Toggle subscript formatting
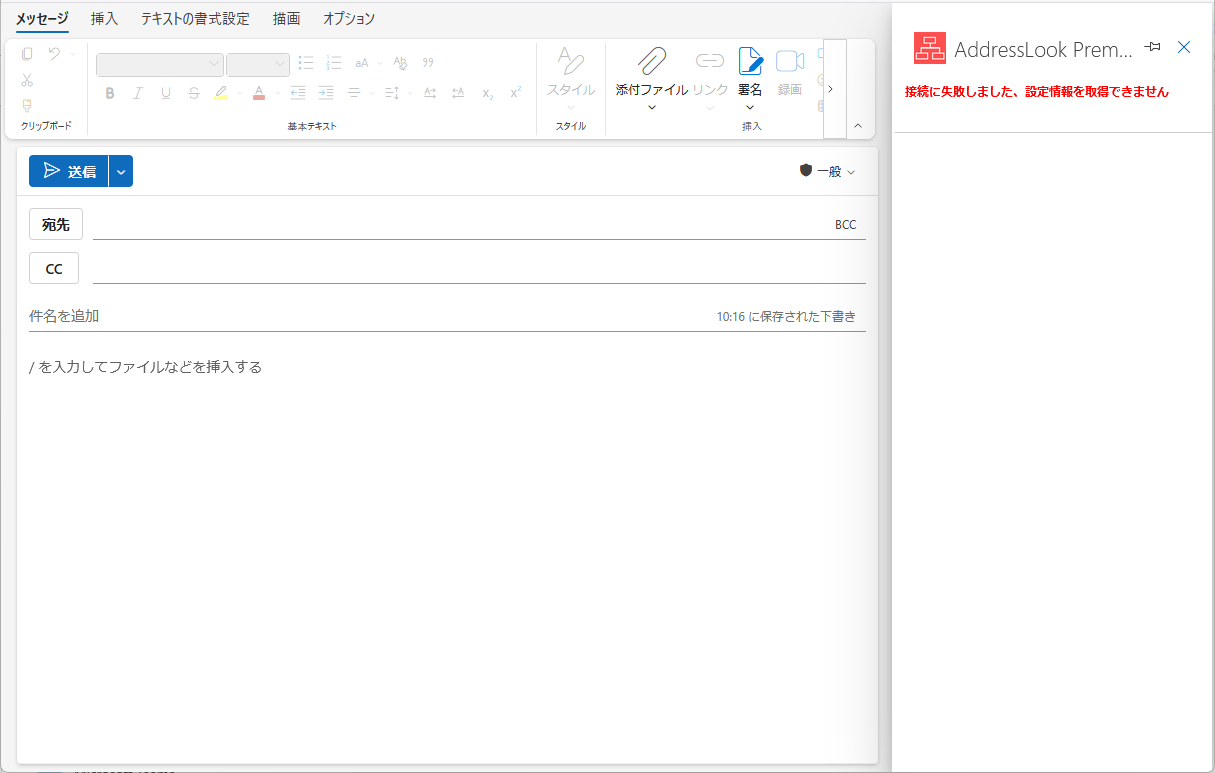 pyautogui.click(x=487, y=93)
